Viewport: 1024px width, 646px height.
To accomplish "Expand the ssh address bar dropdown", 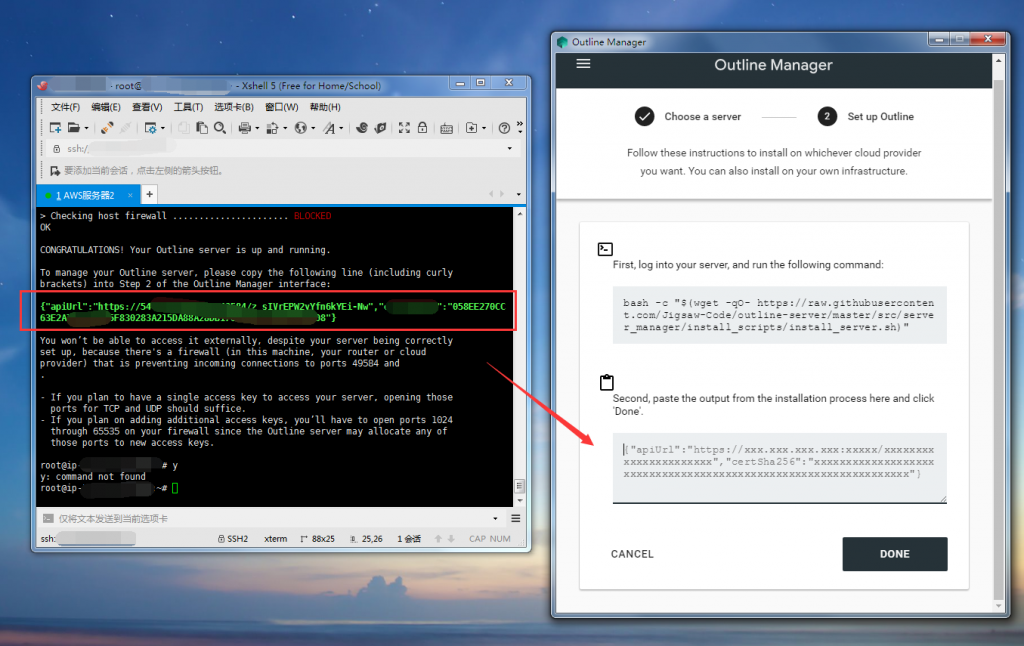I will 510,148.
